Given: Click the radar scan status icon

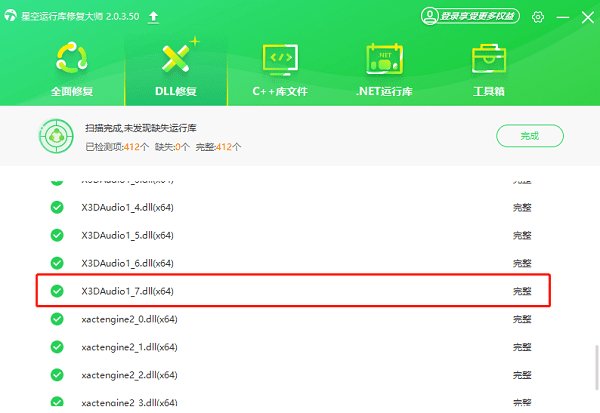Looking at the screenshot, I should [56, 136].
